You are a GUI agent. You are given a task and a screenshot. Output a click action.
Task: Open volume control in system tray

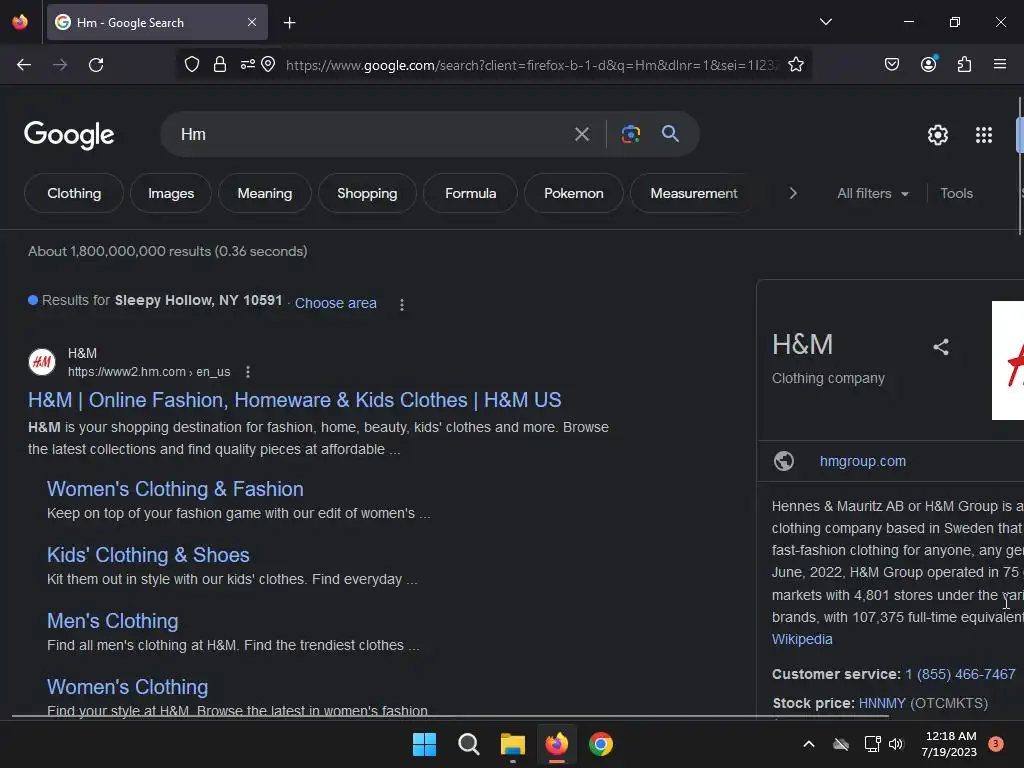(896, 744)
